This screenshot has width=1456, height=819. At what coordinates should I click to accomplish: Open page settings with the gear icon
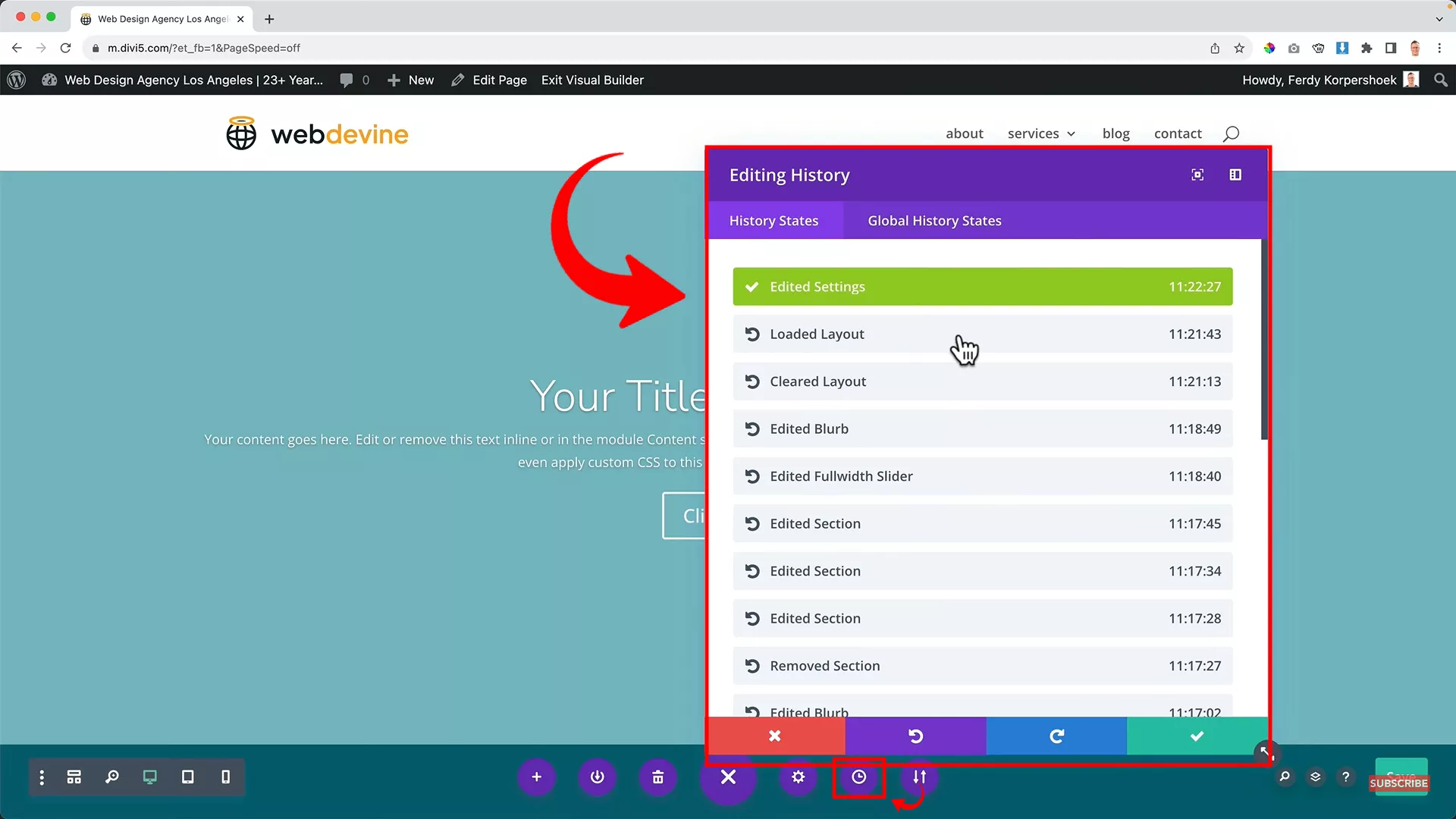[798, 777]
